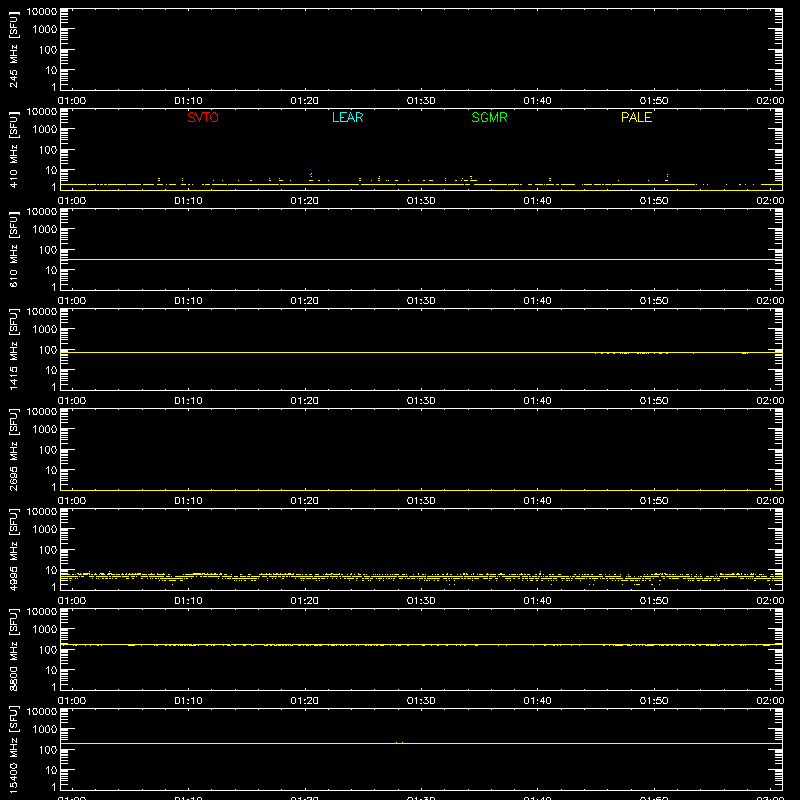
Task: Click the red SVTO station label
Action: pyautogui.click(x=203, y=117)
